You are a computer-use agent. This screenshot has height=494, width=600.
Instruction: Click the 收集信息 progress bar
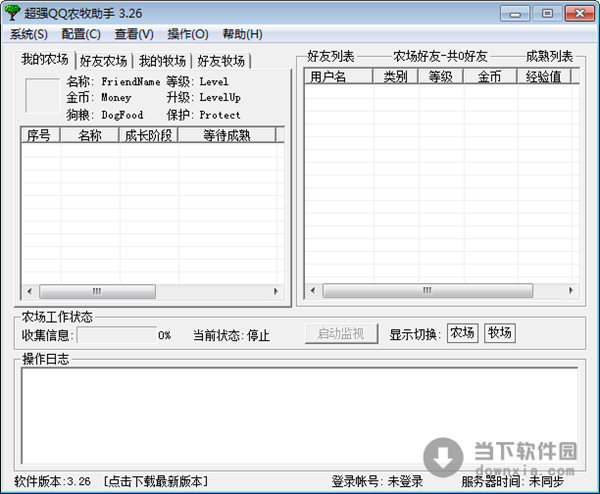pos(117,335)
